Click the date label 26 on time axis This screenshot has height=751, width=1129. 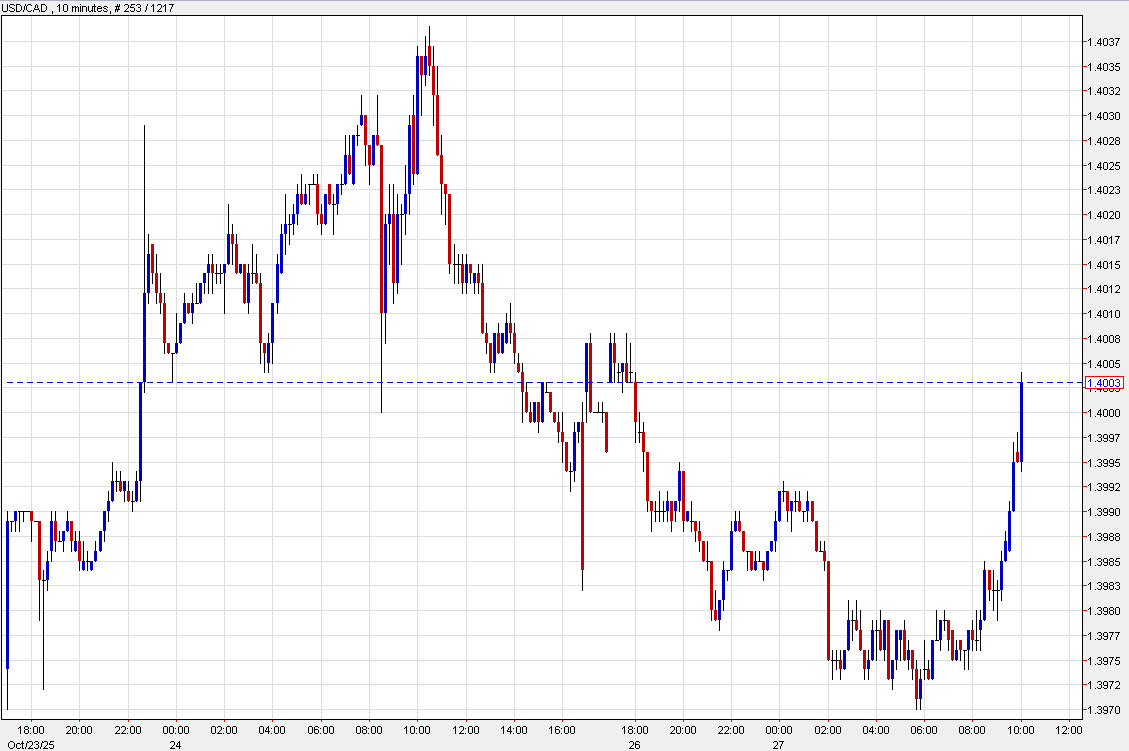click(635, 743)
